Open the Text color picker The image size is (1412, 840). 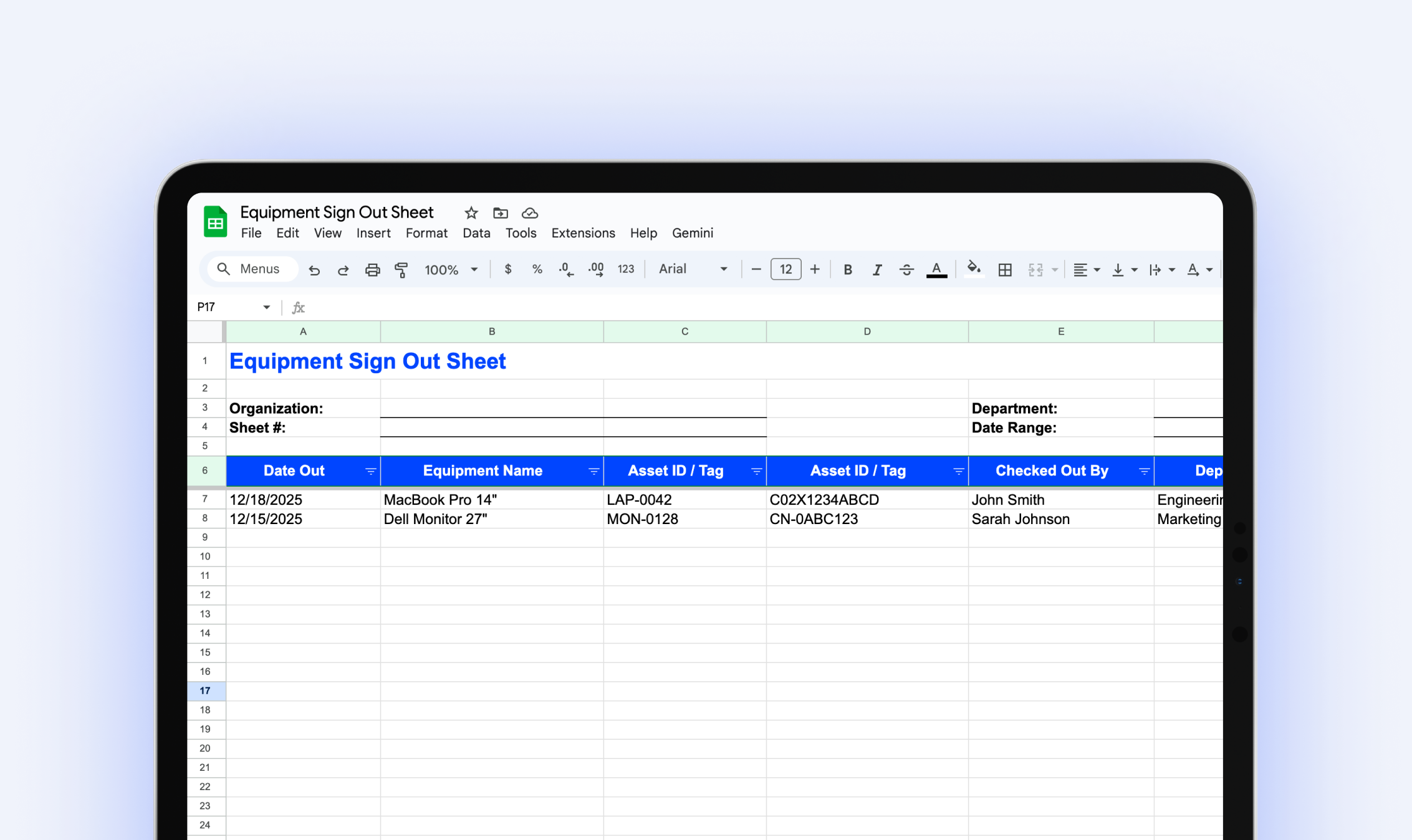[x=936, y=269]
